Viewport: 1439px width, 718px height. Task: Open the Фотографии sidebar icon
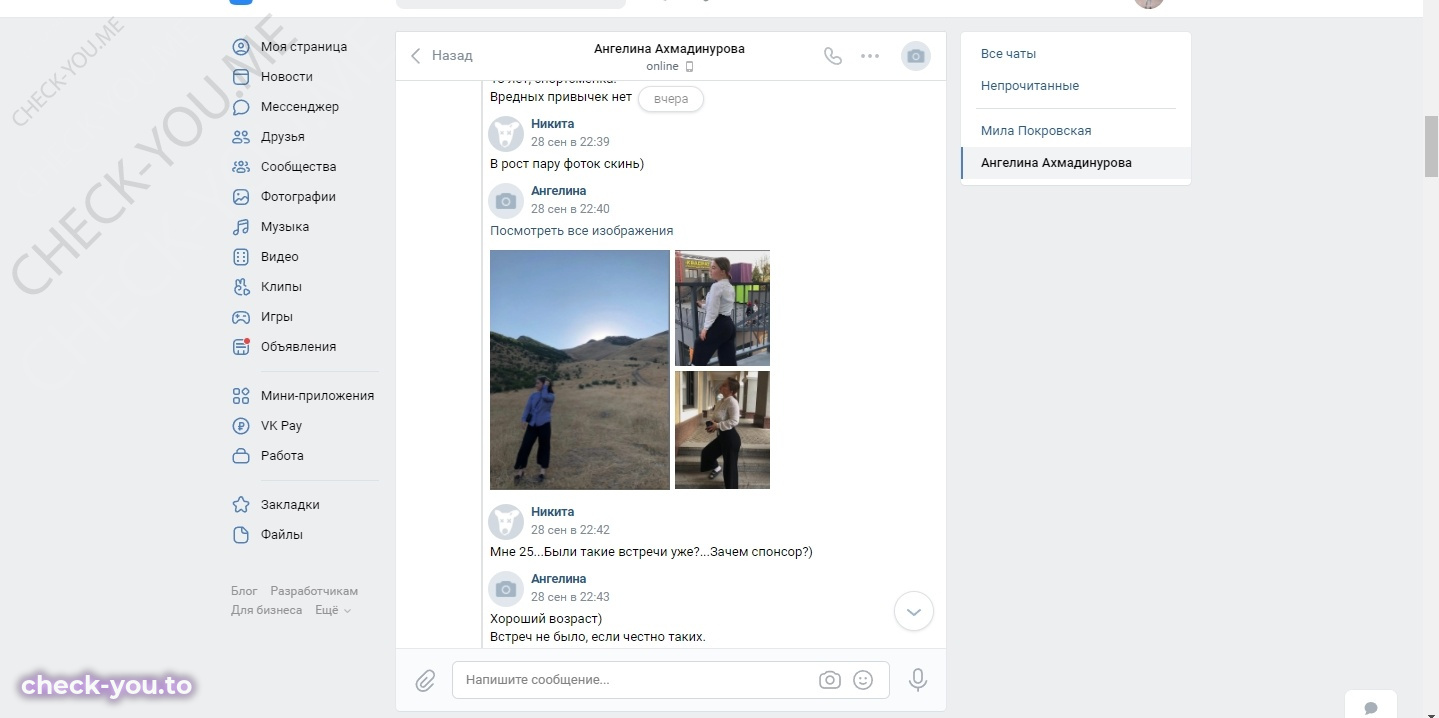(240, 197)
